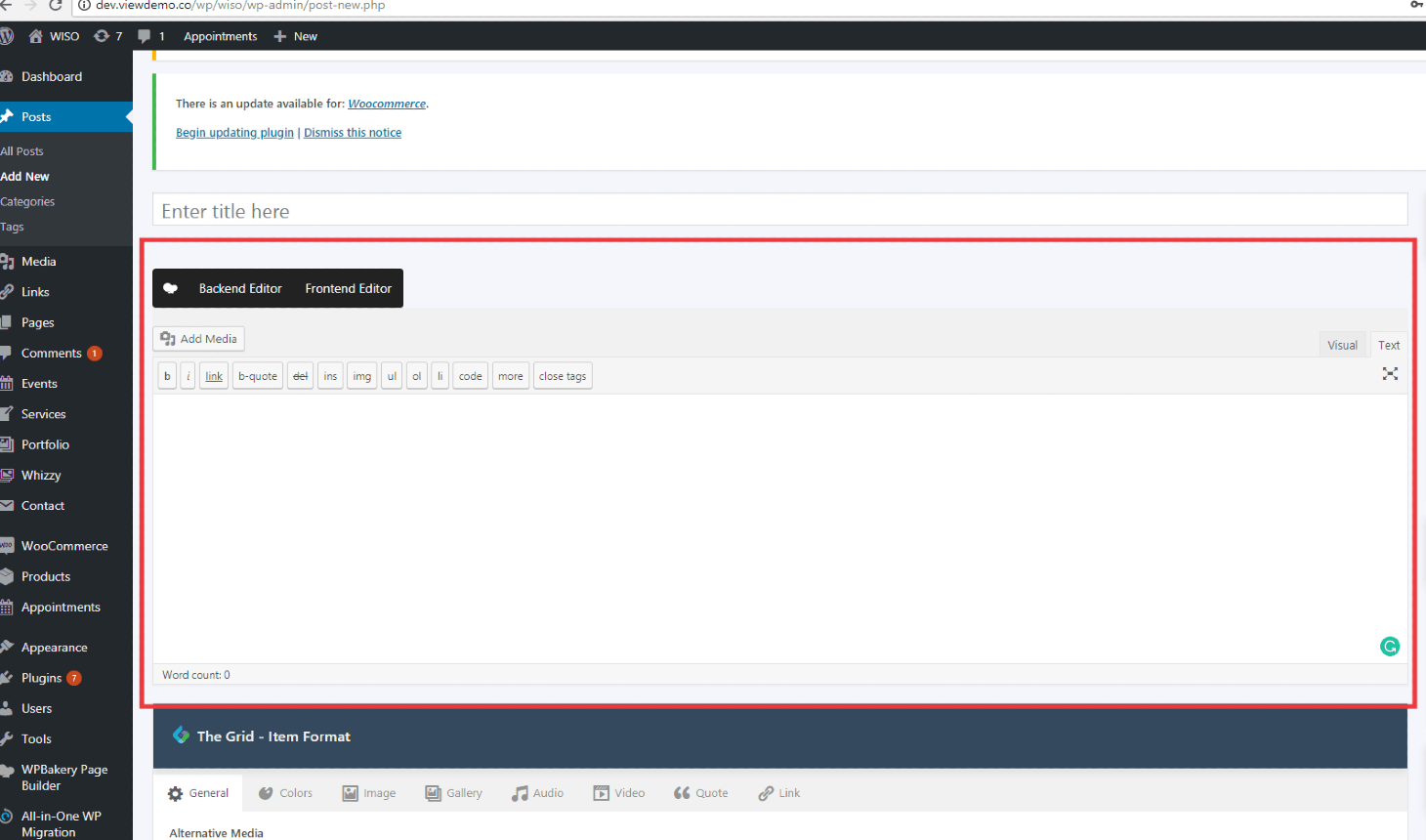Open the Colors palette tab
The image size is (1426, 840).
(285, 793)
